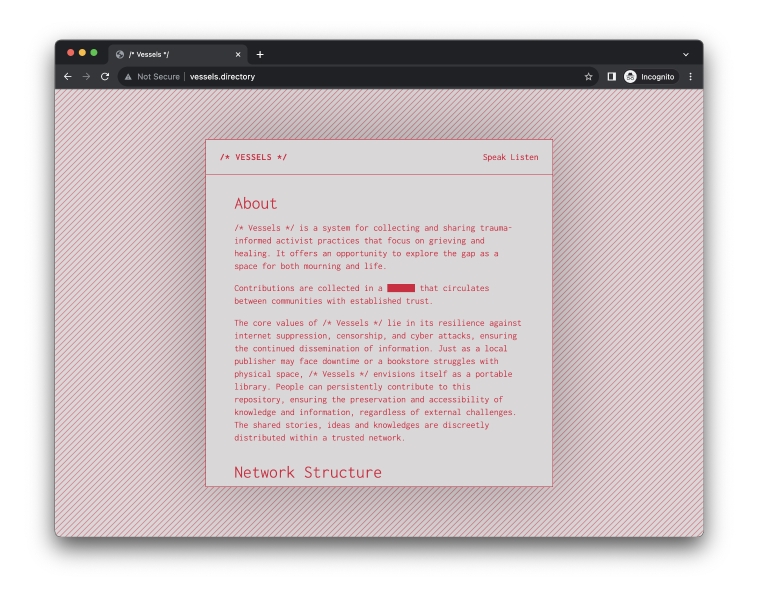Image resolution: width=774 pixels, height=600 pixels.
Task: Click the Not Secure warning icon
Action: click(x=128, y=76)
